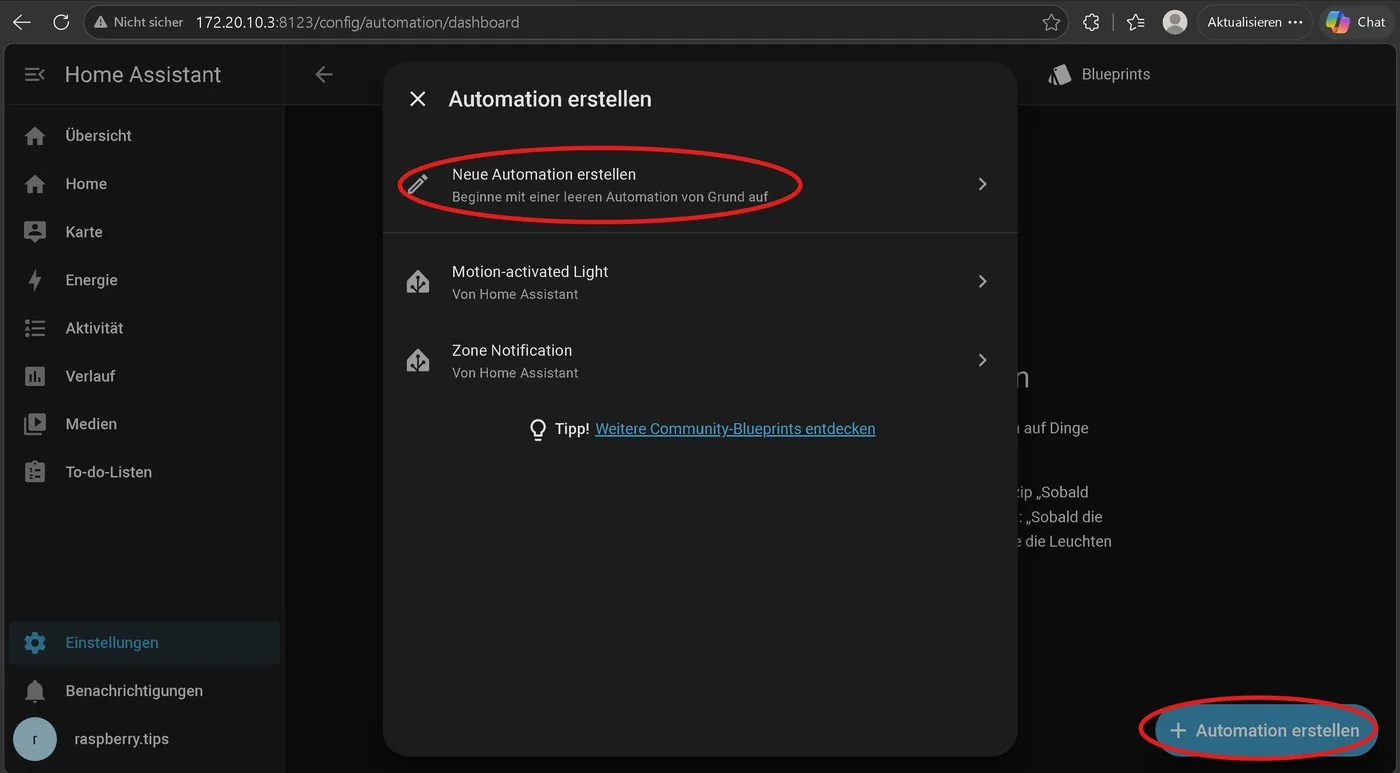Open Weitere Community-Blueprints entdecken link
Screen dimensions: 1400x773
pyautogui.click(x=735, y=429)
